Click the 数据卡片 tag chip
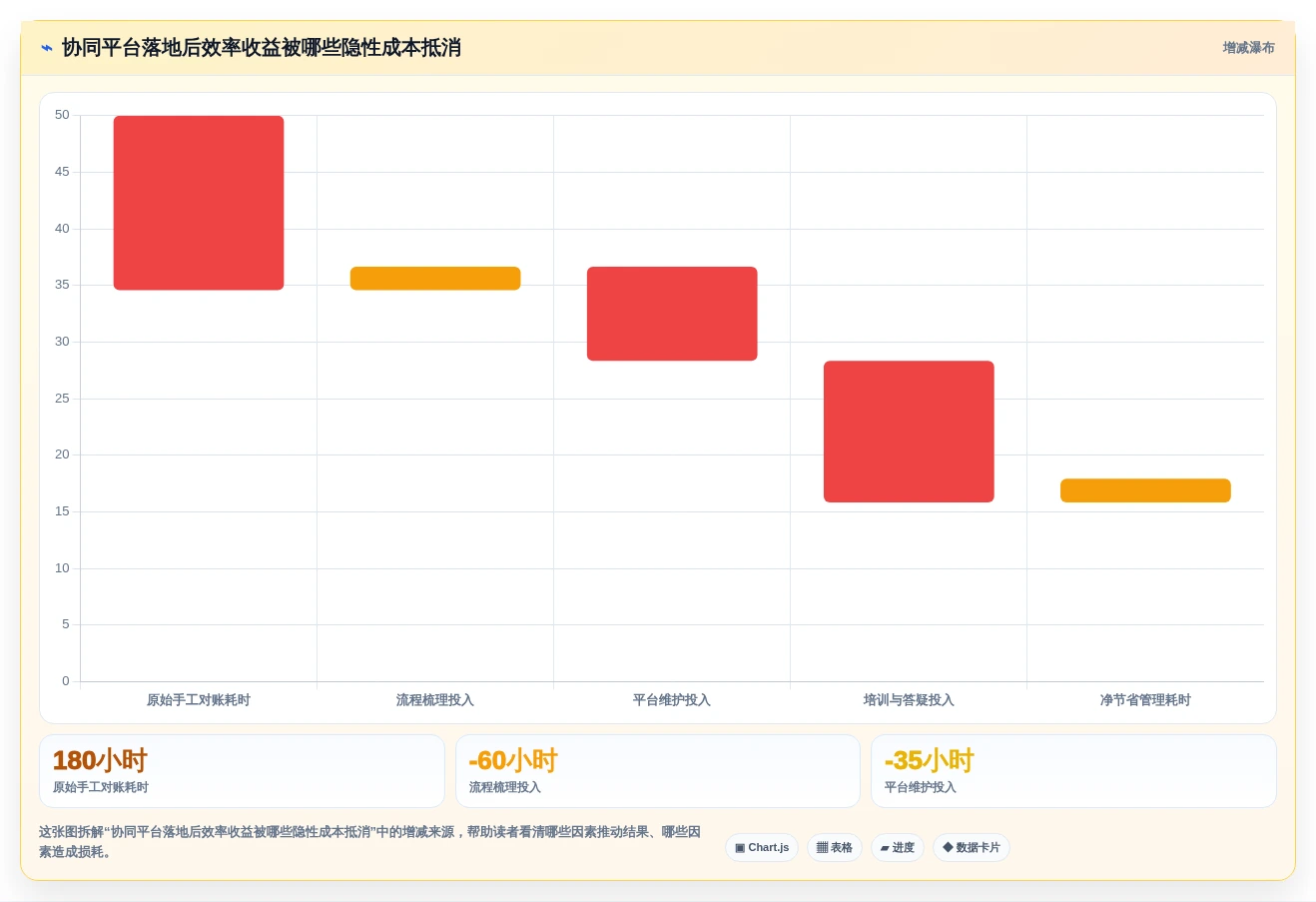The image size is (1316, 902). pos(972,847)
